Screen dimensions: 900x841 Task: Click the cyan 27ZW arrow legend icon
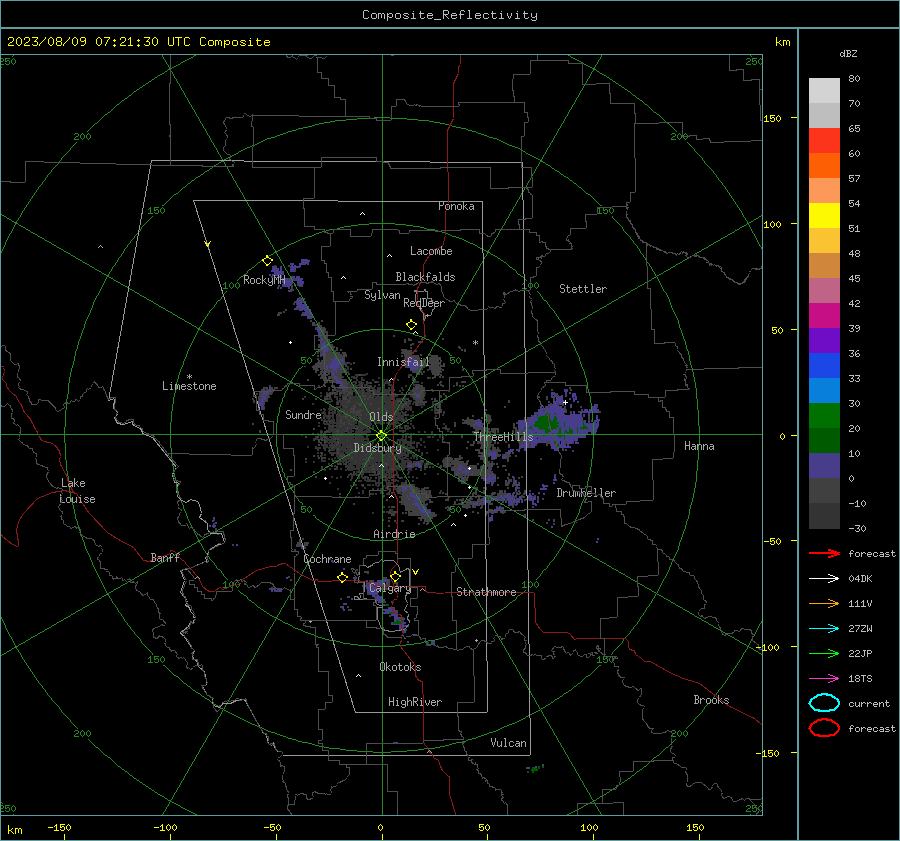tap(824, 629)
